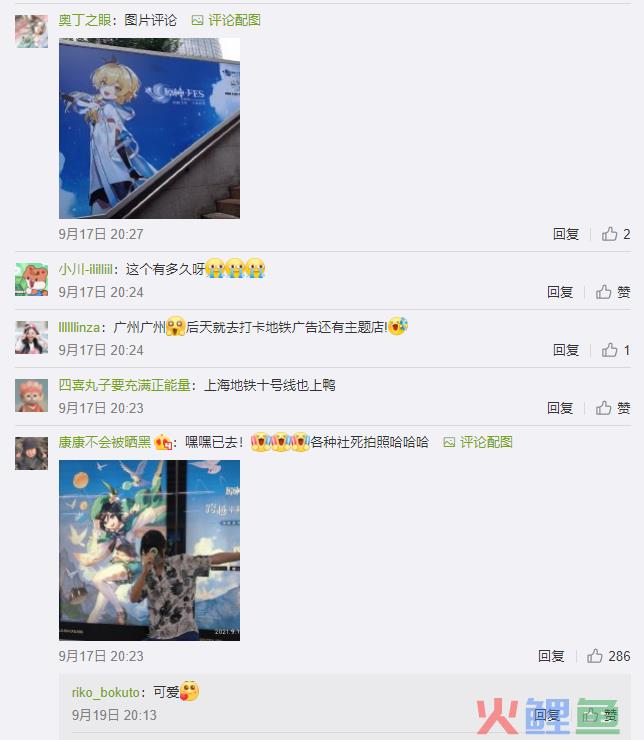
Task: Toggle 评论配图 on 康康不会被晒黑's comment
Action: coord(478,442)
